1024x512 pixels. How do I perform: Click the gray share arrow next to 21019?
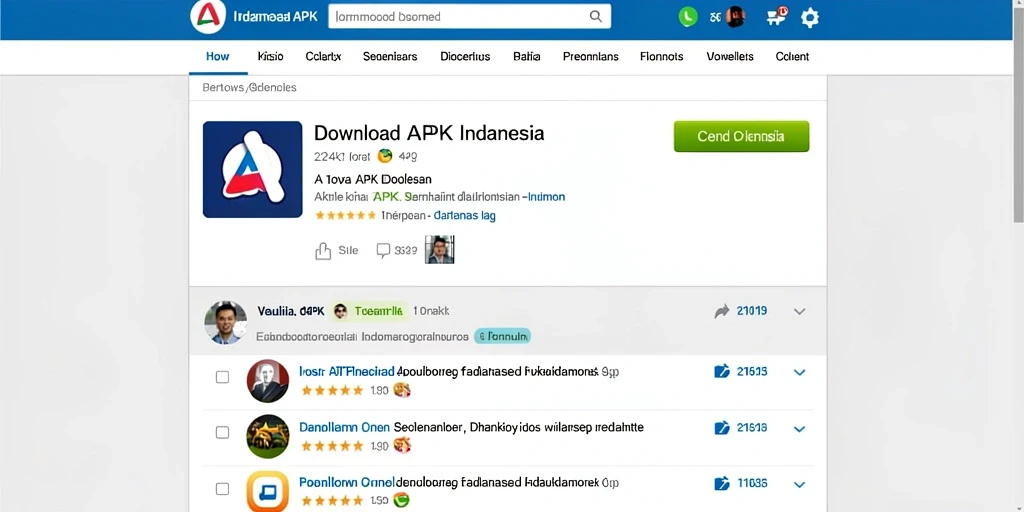[x=722, y=312]
